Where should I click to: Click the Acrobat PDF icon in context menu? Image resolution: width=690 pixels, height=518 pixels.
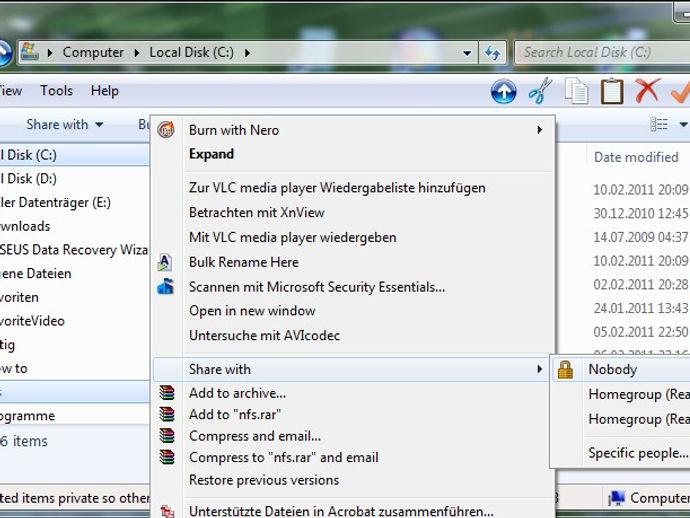[x=167, y=511]
